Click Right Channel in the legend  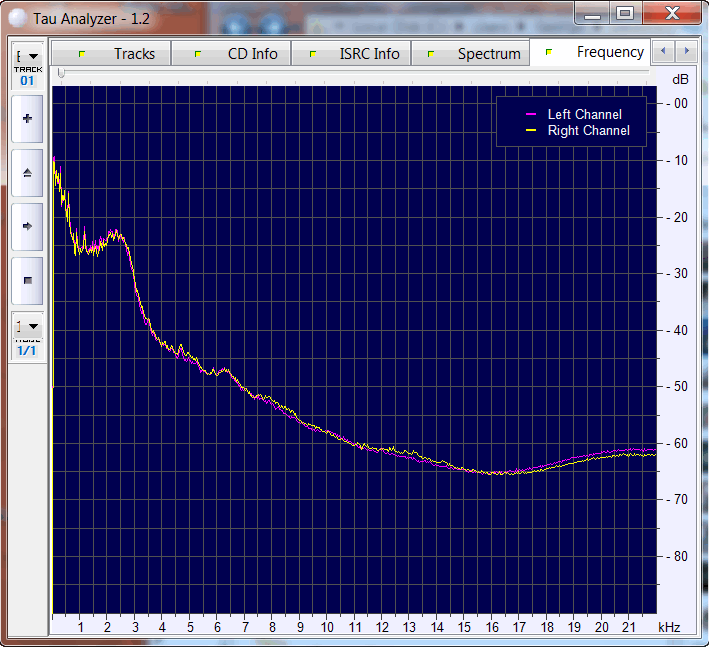click(588, 131)
